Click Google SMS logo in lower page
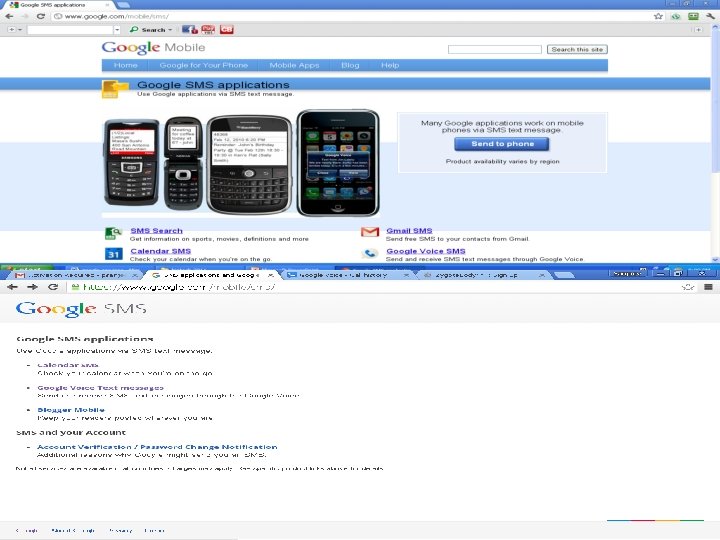Image resolution: width=720 pixels, height=540 pixels. tap(81, 309)
